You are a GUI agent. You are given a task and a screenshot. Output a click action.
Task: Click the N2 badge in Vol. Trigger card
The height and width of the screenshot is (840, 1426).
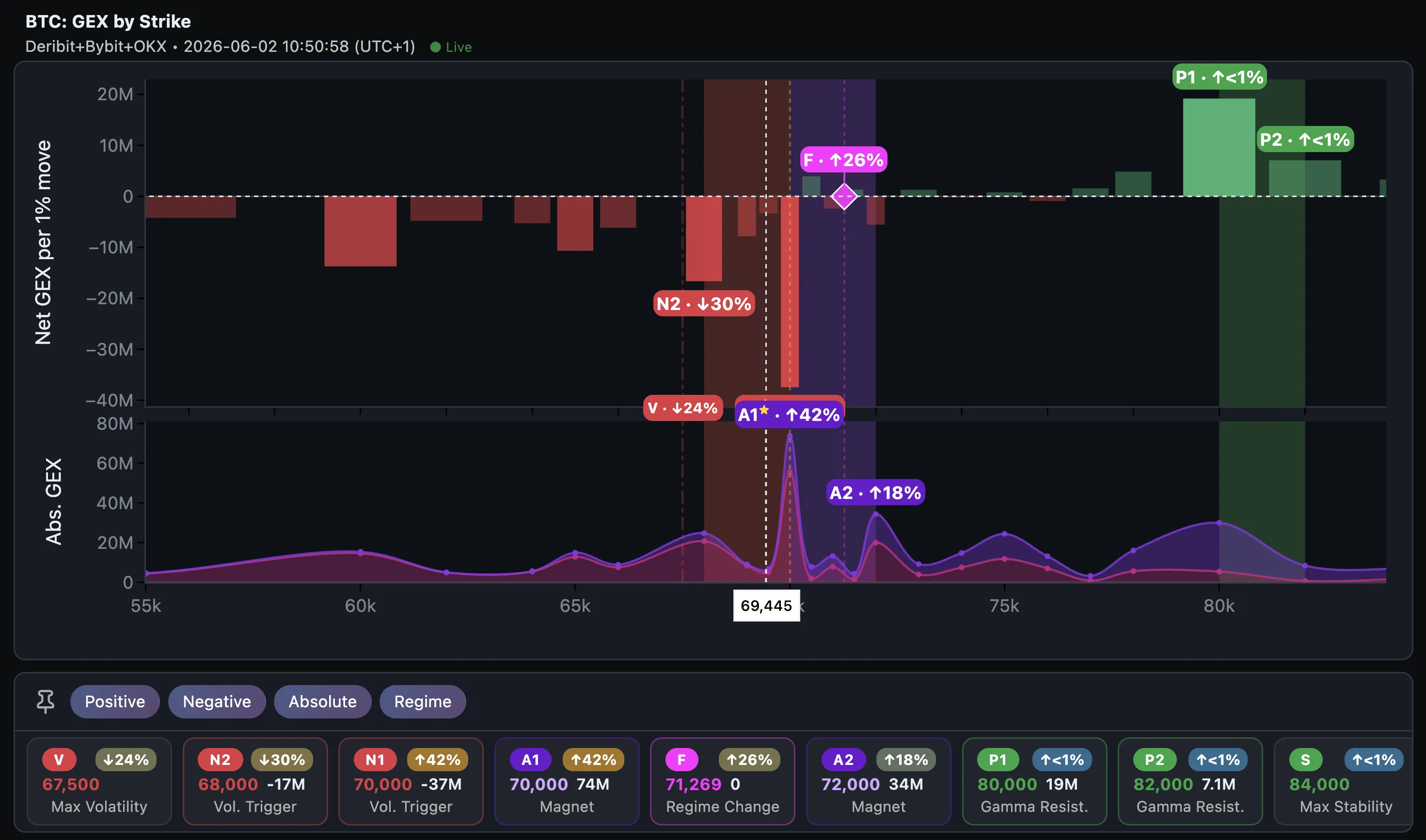tap(221, 760)
